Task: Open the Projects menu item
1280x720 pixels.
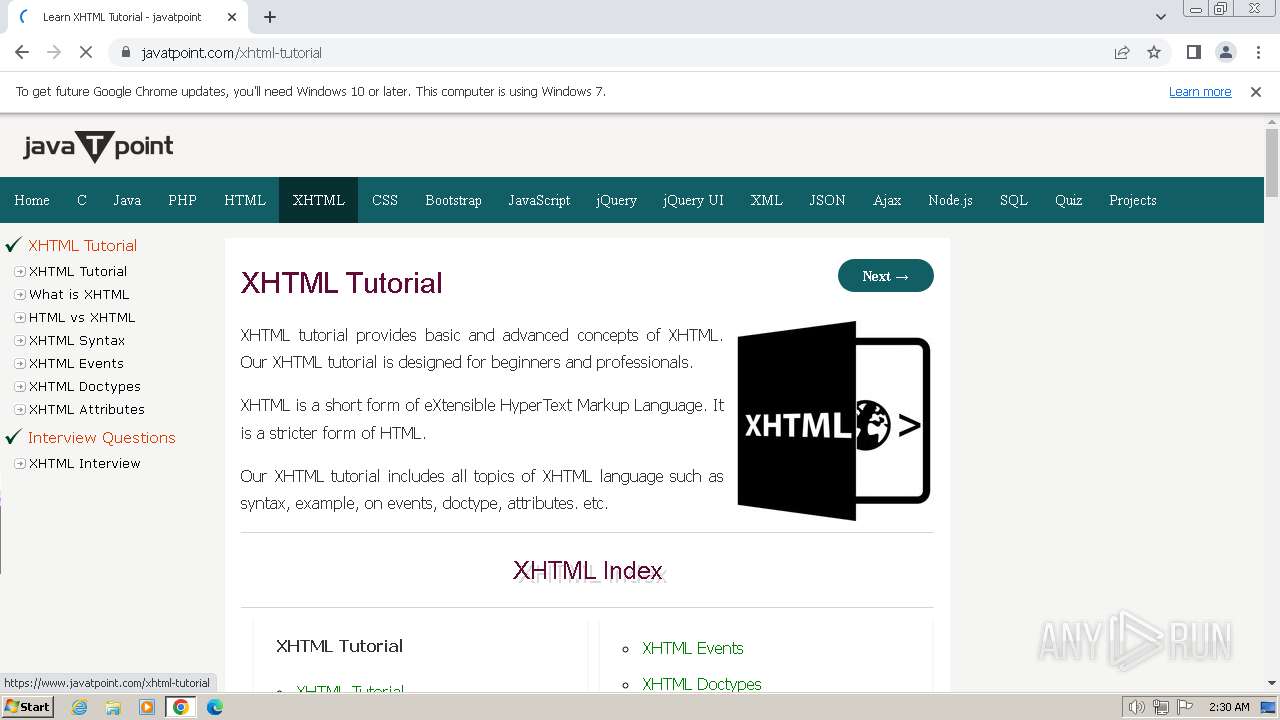Action: tap(1133, 200)
